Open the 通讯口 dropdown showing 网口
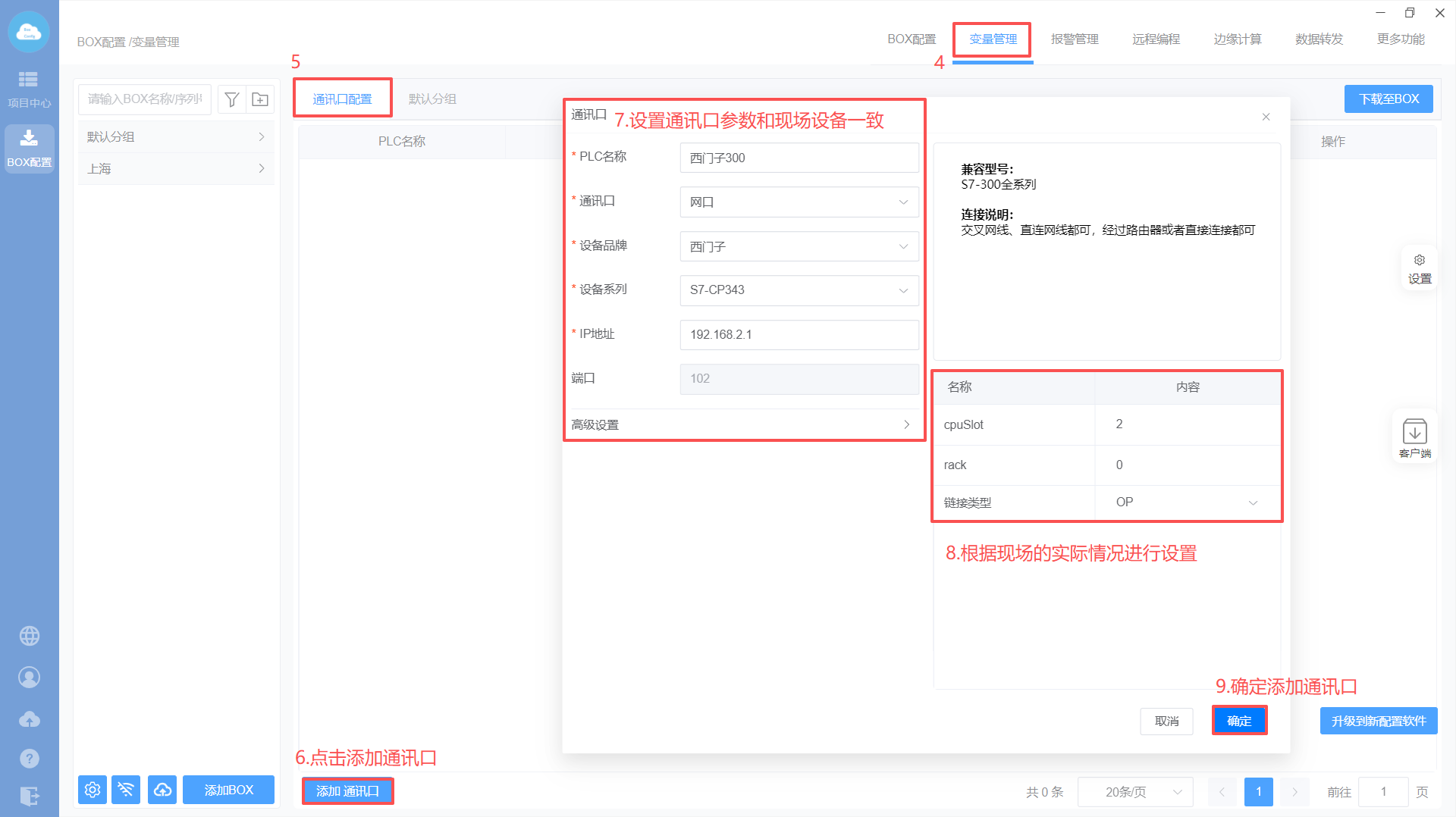Screen dimensions: 1456x817 click(x=799, y=202)
